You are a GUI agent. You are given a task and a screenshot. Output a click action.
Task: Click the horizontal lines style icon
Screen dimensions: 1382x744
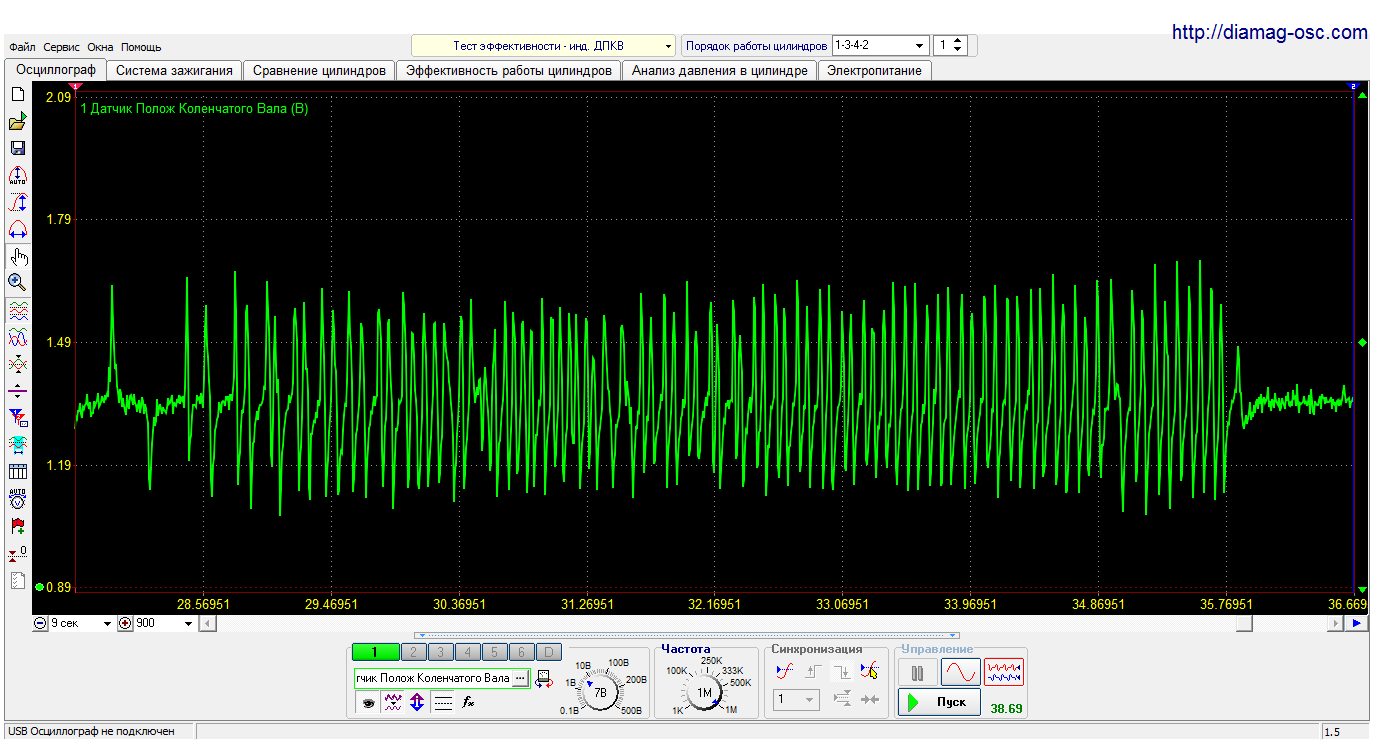click(x=443, y=702)
